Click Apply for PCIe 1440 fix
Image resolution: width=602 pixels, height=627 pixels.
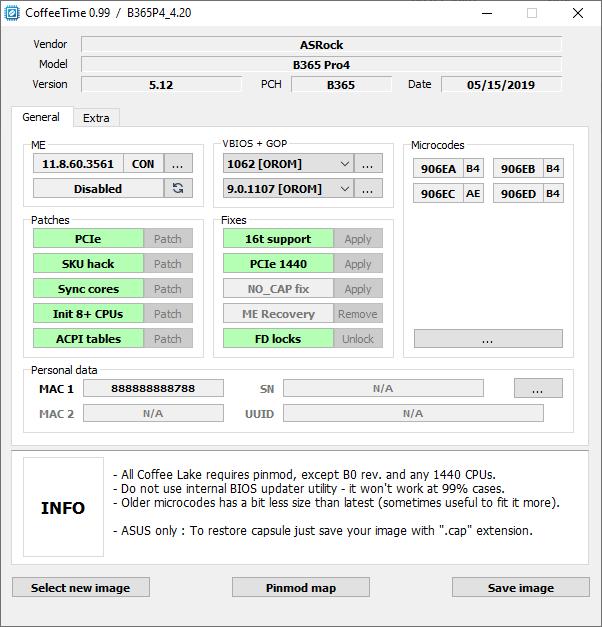[358, 264]
